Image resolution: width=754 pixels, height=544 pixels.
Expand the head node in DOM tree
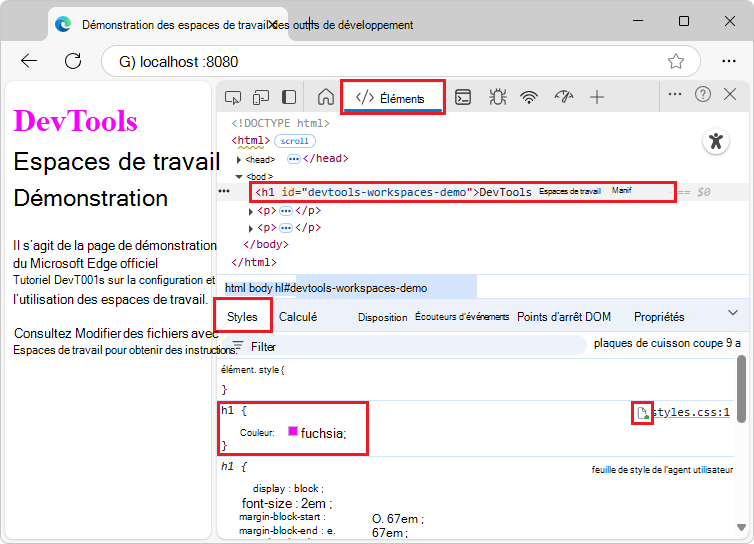pyautogui.click(x=239, y=159)
